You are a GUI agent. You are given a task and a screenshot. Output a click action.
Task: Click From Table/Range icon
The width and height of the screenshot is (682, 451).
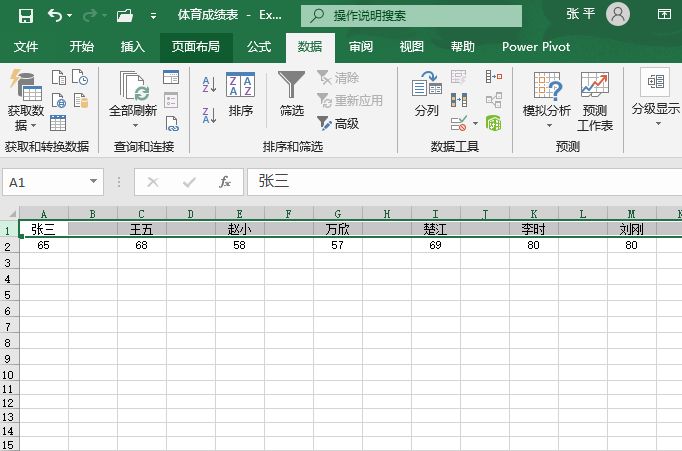[x=58, y=123]
